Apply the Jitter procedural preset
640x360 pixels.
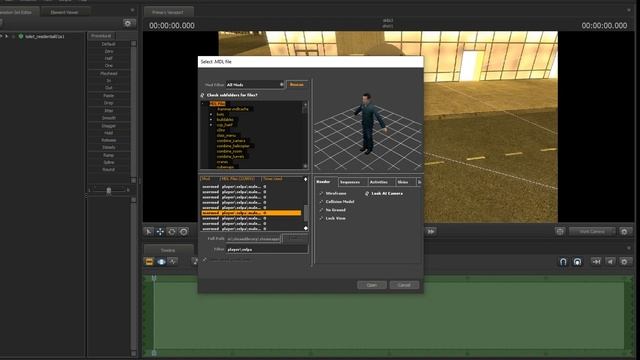point(109,111)
